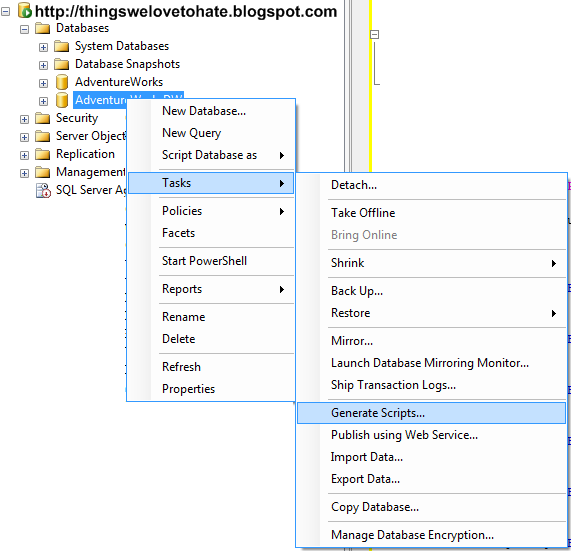Click Generate Scripts... menu item

(432, 413)
